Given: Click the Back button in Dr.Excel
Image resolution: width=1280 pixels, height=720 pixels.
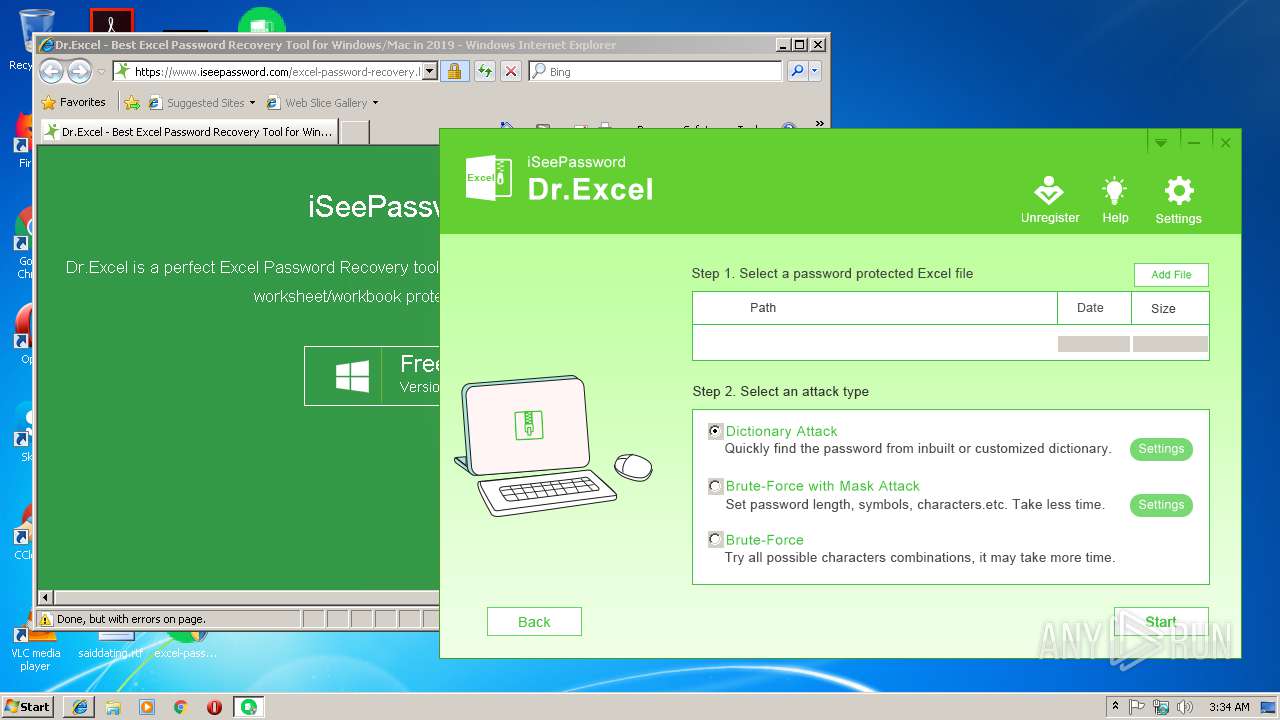Looking at the screenshot, I should pyautogui.click(x=534, y=622).
